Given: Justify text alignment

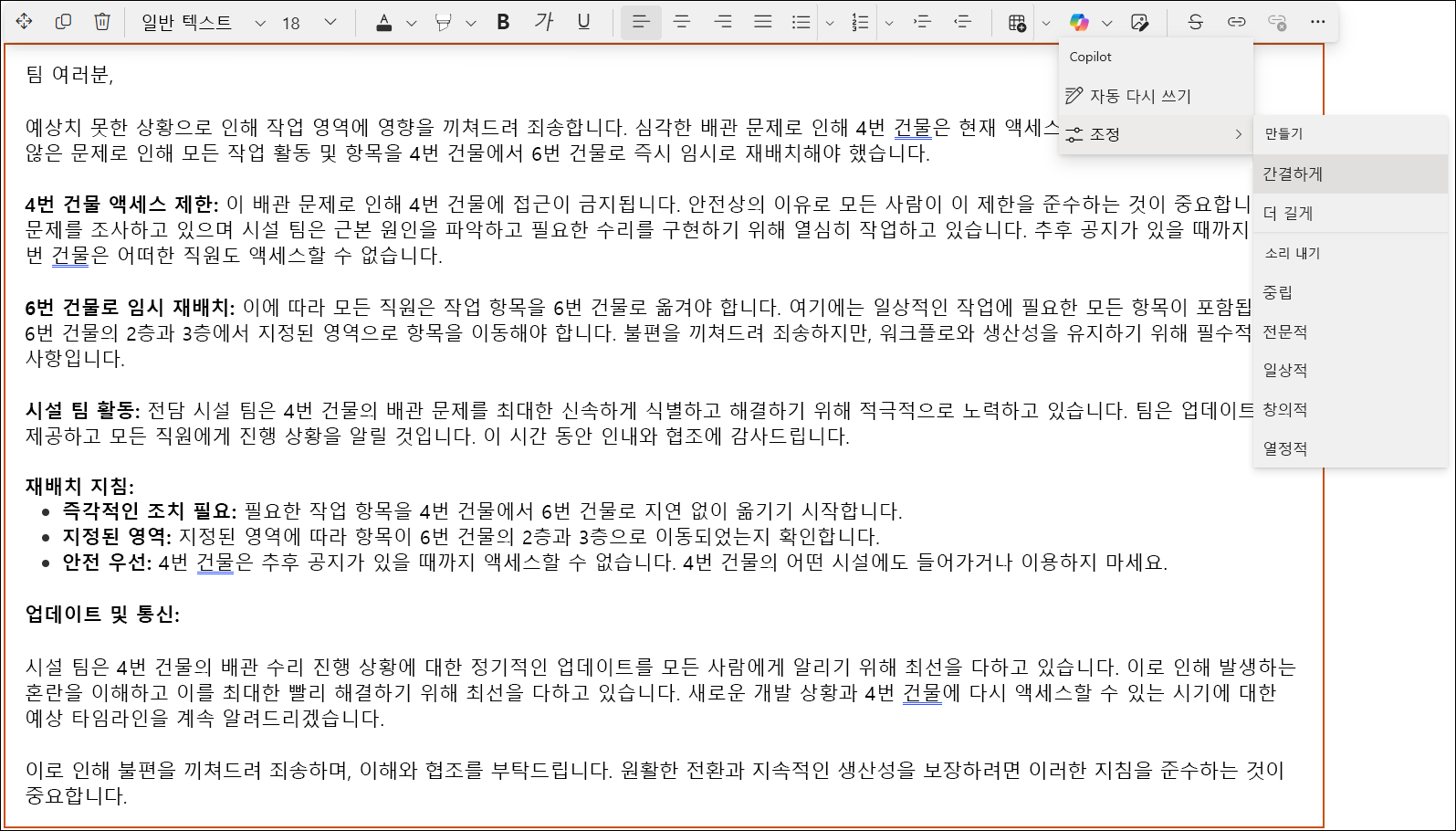Looking at the screenshot, I should tap(763, 22).
